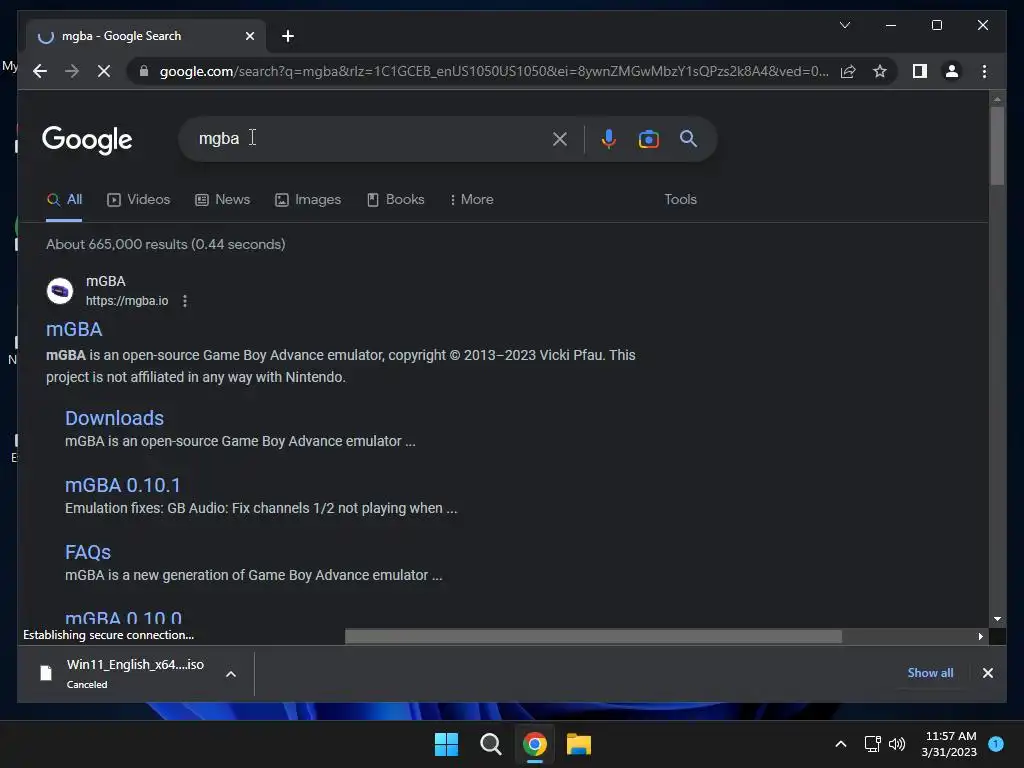Image resolution: width=1024 pixels, height=768 pixels.
Task: Open Windows Start menu
Action: point(447,744)
